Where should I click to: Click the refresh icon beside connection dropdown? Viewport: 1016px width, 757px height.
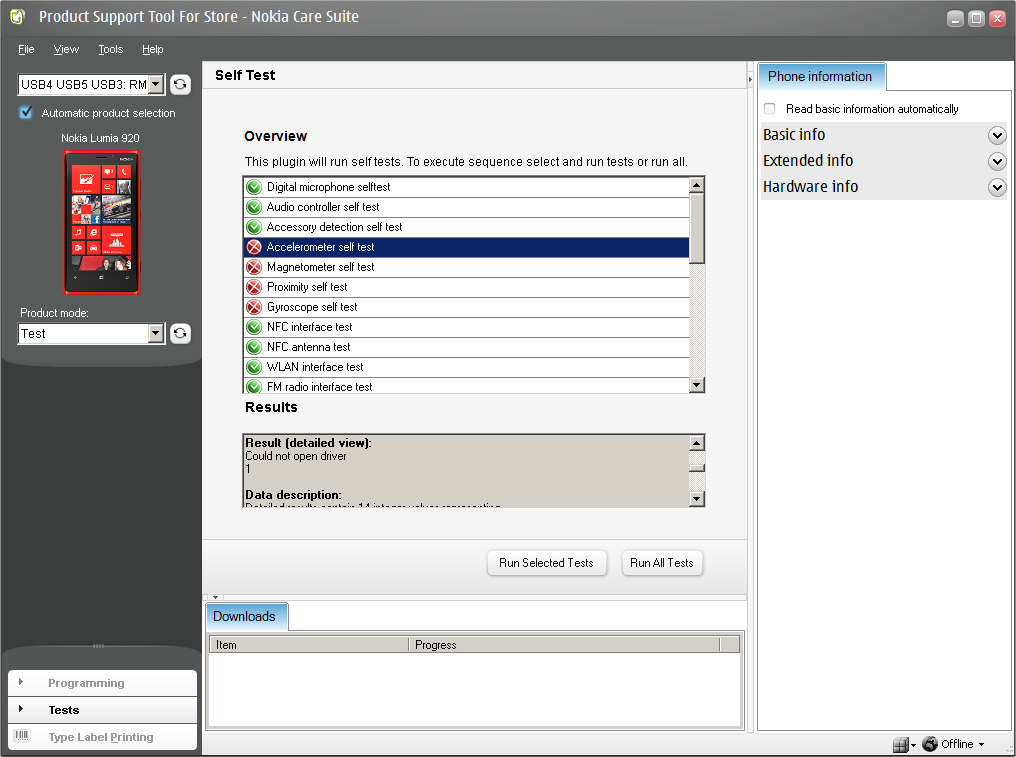click(x=180, y=84)
